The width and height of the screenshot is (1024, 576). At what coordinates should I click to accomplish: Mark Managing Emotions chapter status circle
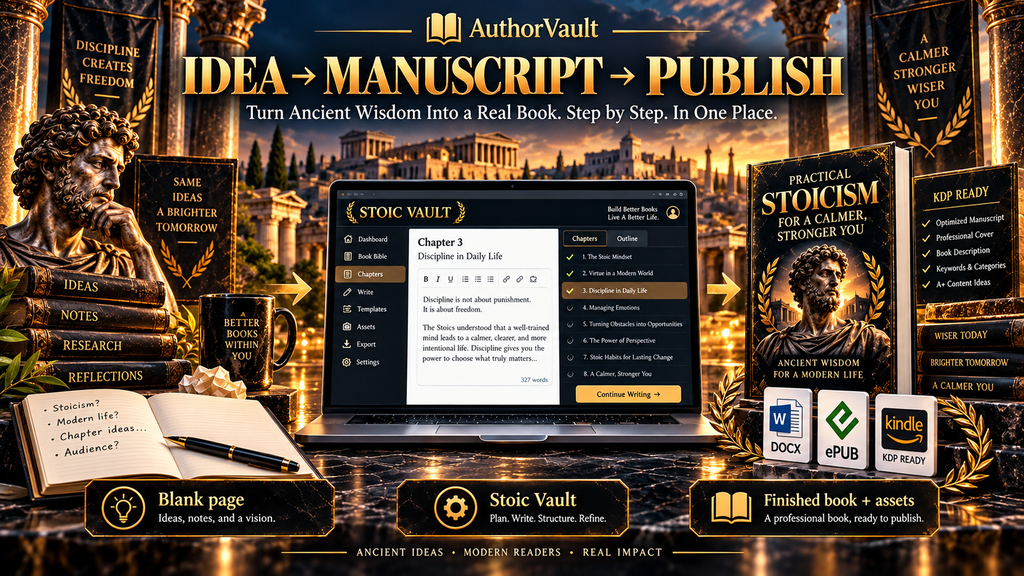(x=570, y=308)
